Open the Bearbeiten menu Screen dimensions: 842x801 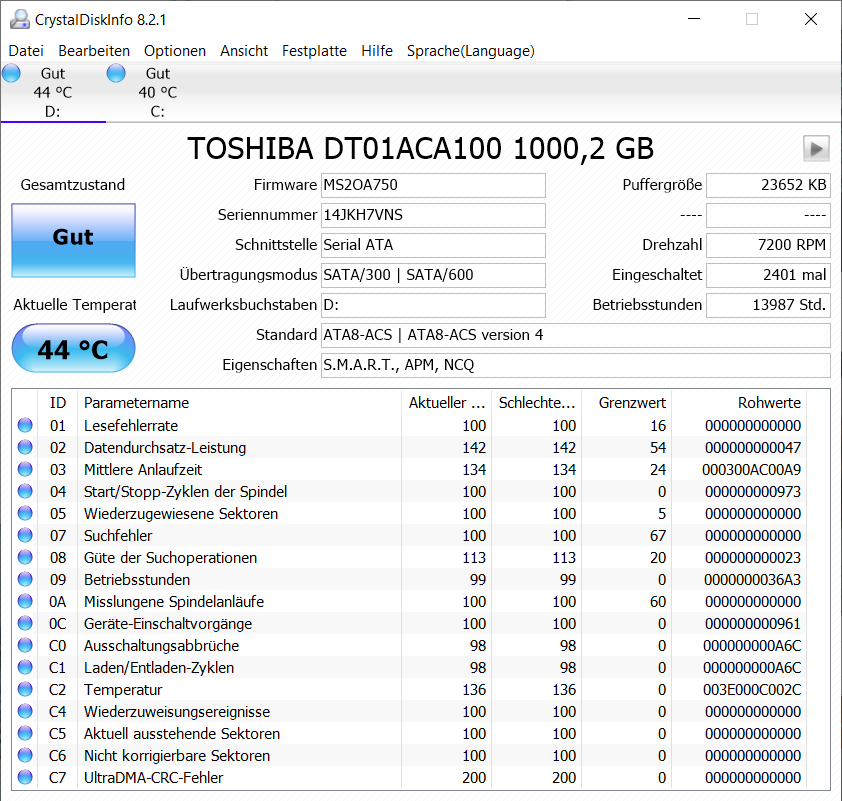coord(94,51)
